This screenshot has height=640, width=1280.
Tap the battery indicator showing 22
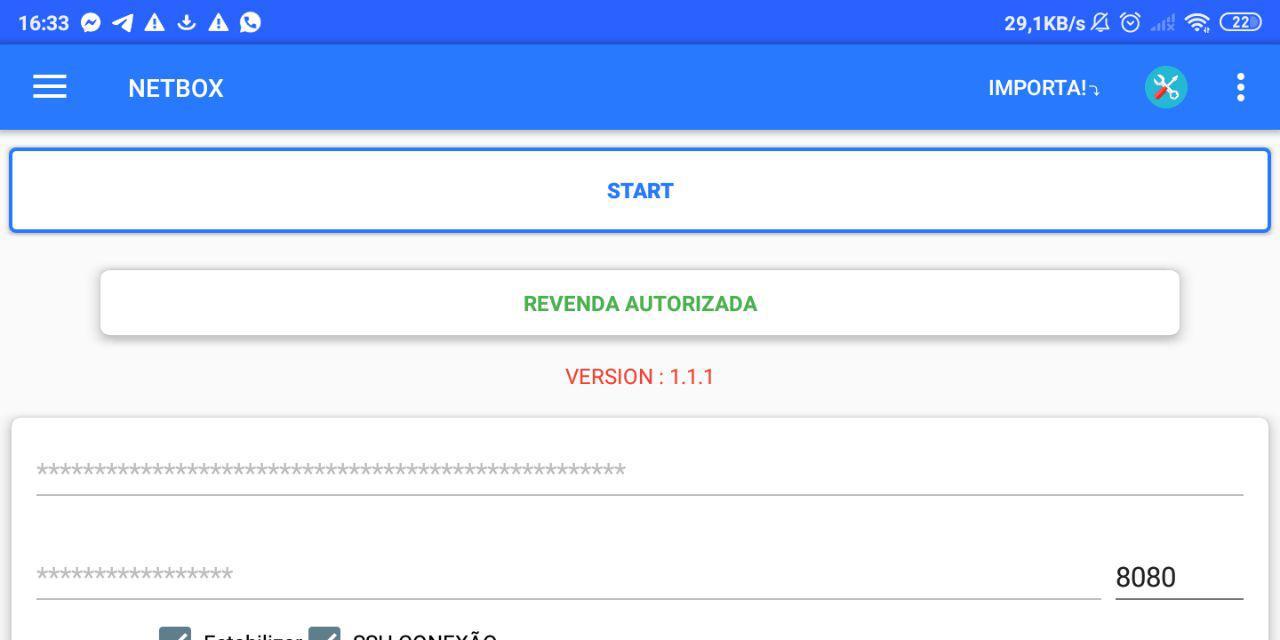click(x=1241, y=22)
